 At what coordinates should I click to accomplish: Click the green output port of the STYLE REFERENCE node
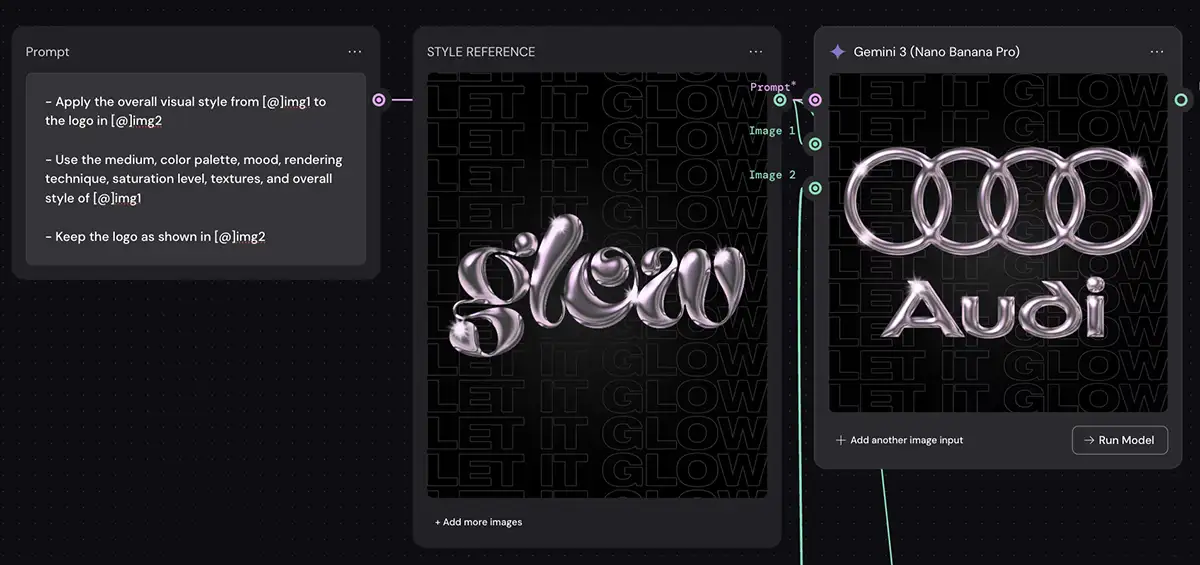[780, 100]
